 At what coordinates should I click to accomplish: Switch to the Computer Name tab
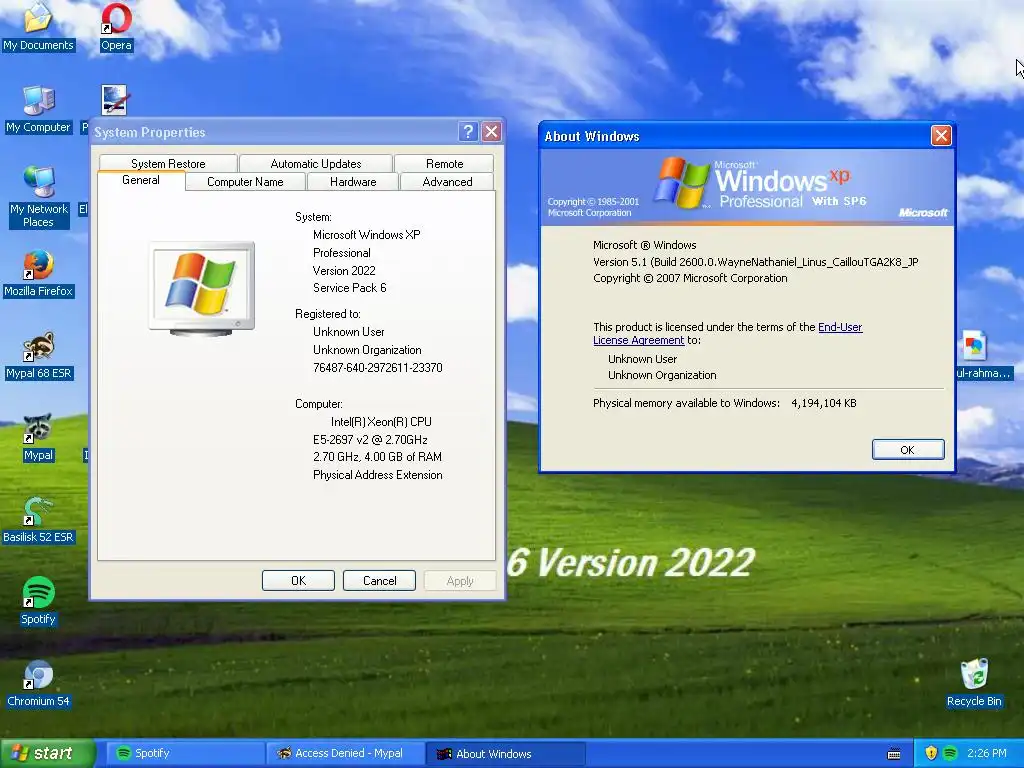click(x=245, y=182)
